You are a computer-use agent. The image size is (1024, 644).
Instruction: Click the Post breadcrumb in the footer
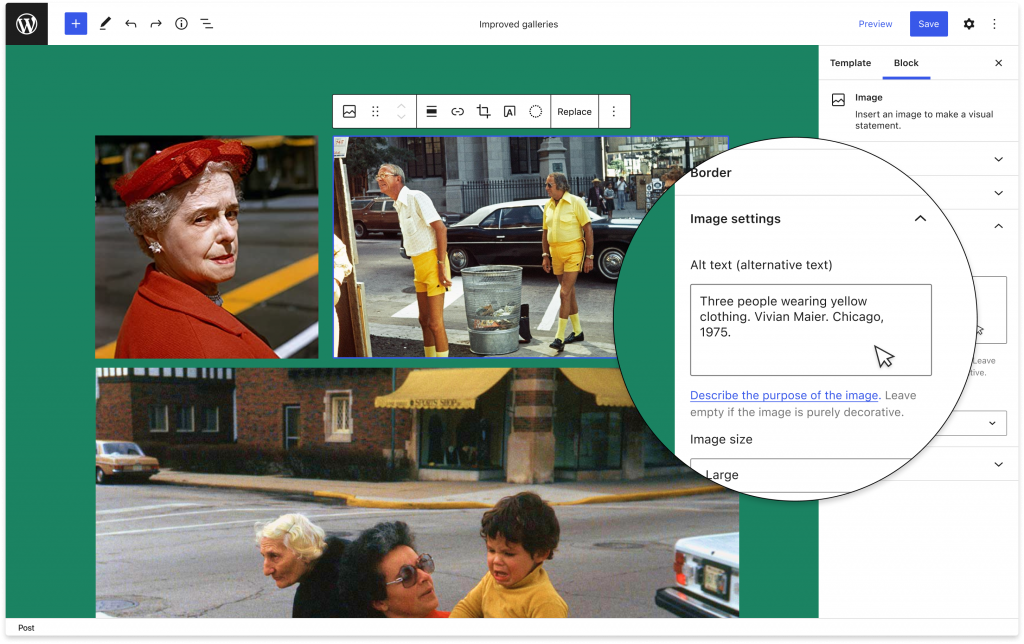(26, 628)
